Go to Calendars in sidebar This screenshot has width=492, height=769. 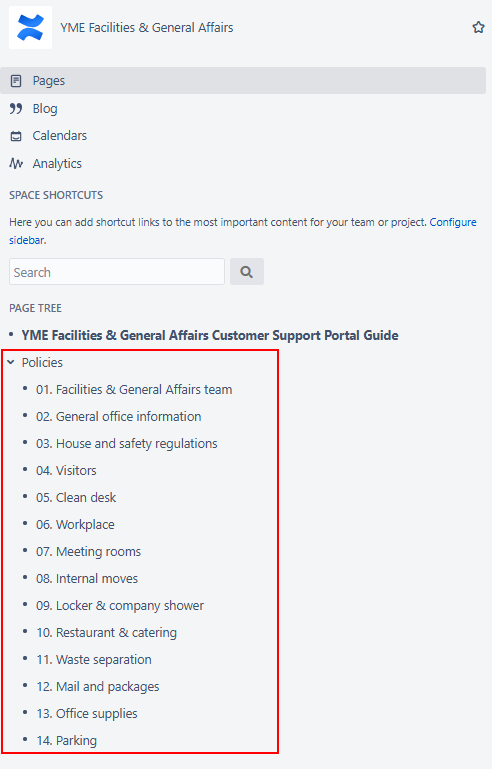60,136
